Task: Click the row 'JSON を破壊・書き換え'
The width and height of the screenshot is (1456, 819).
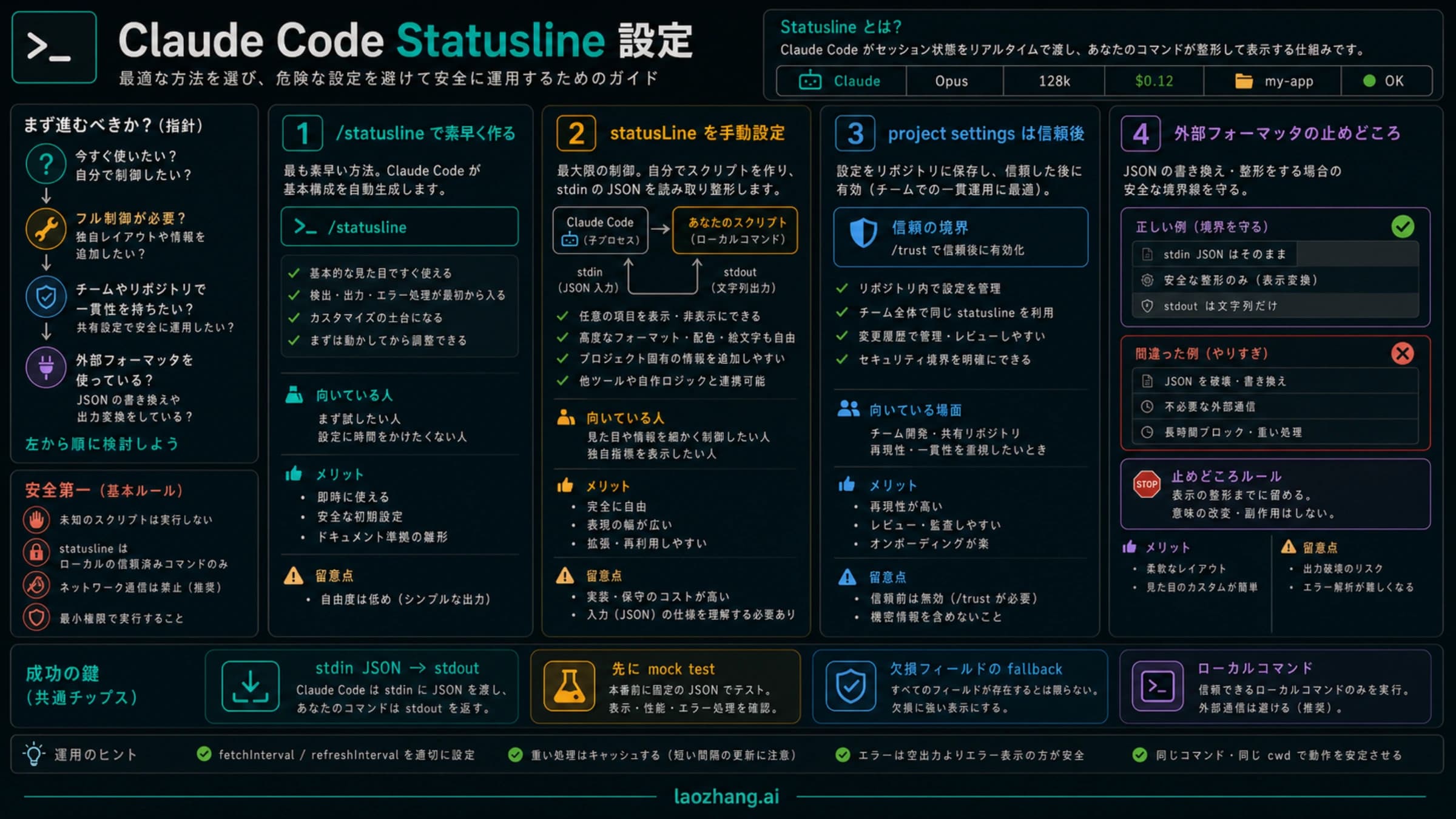Action: 1275,381
